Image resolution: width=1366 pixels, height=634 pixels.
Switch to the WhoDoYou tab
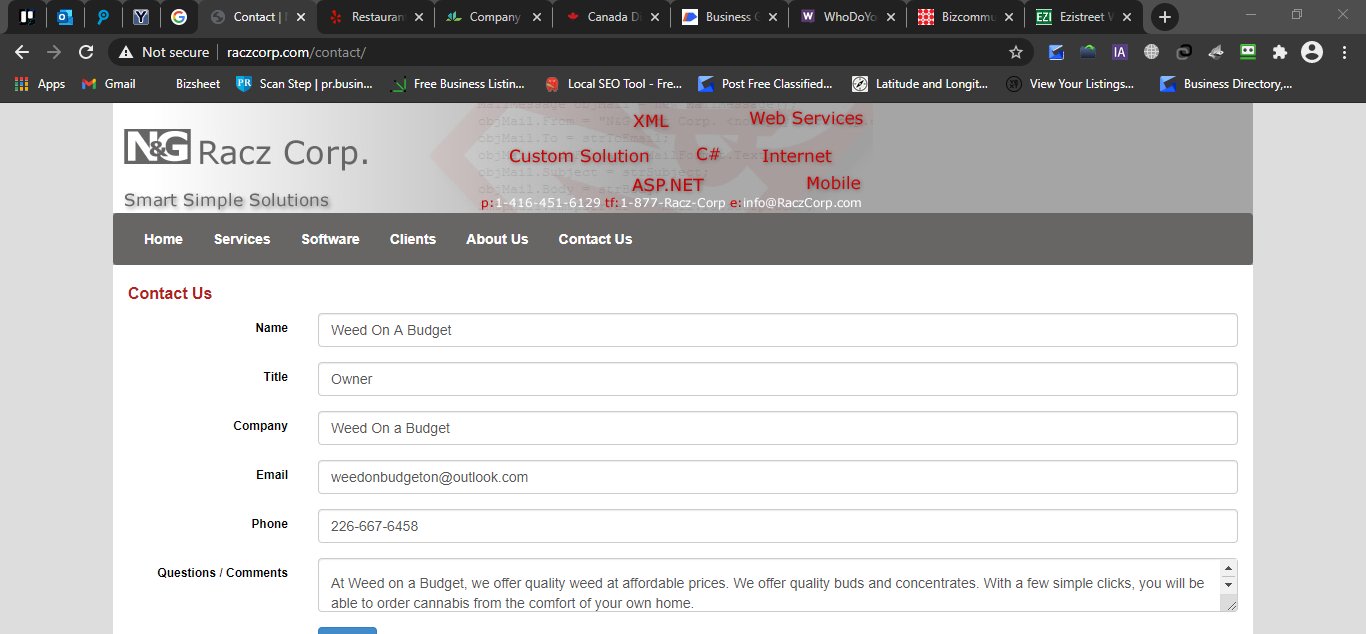coord(849,17)
